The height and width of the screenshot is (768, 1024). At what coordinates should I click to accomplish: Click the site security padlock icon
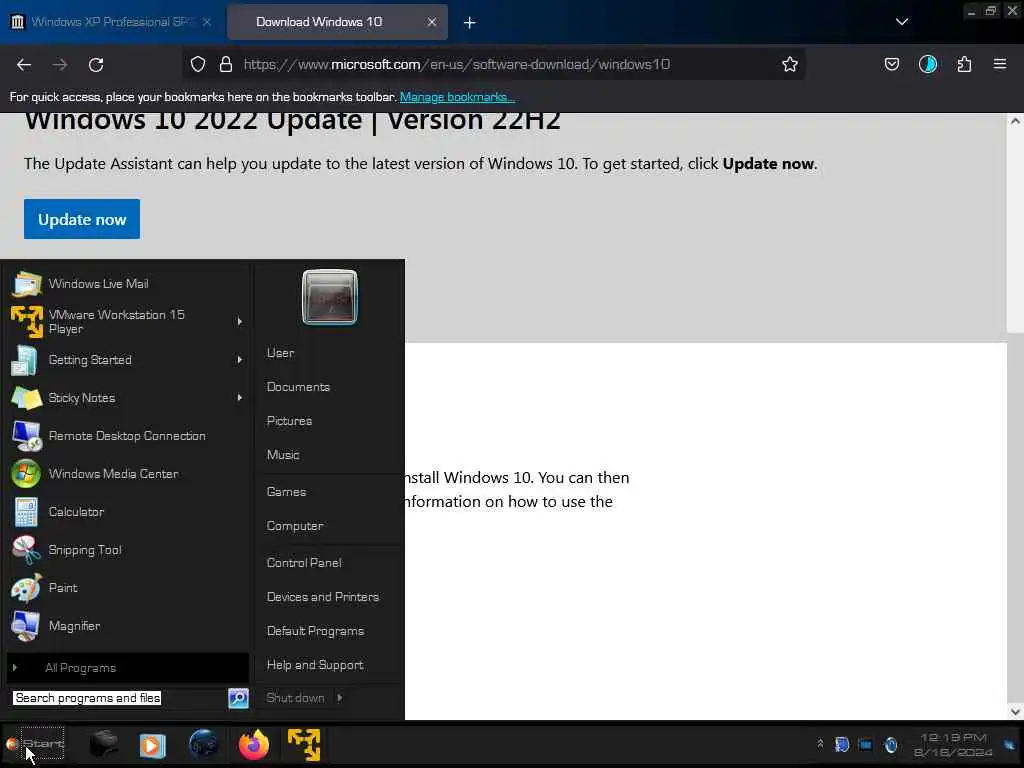pyautogui.click(x=226, y=64)
